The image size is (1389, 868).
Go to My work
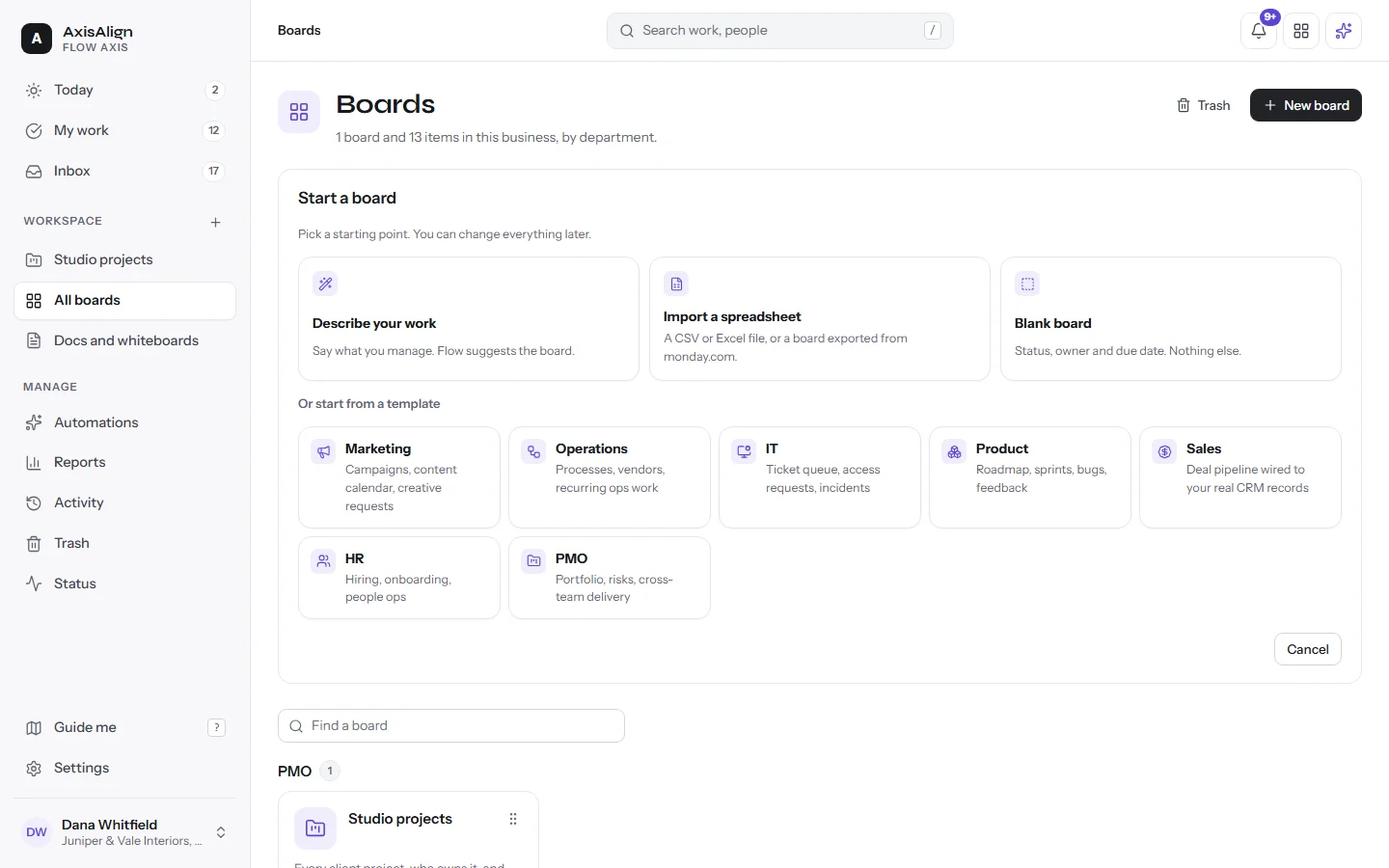click(x=124, y=130)
